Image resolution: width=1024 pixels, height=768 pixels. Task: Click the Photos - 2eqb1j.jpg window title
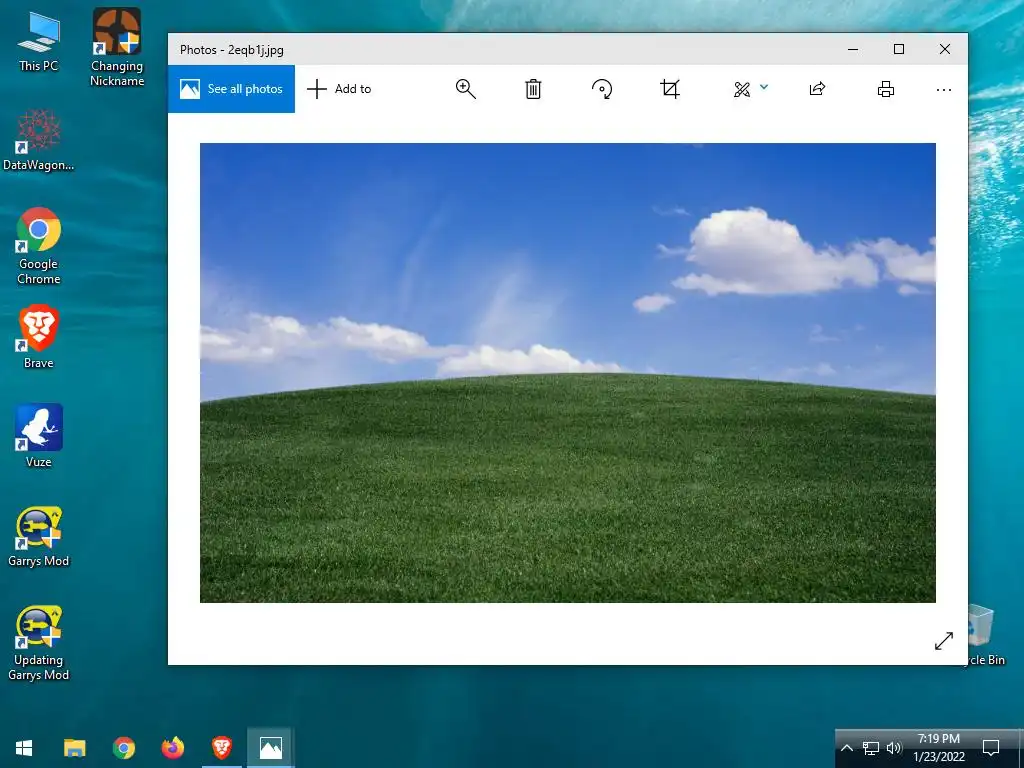point(232,50)
